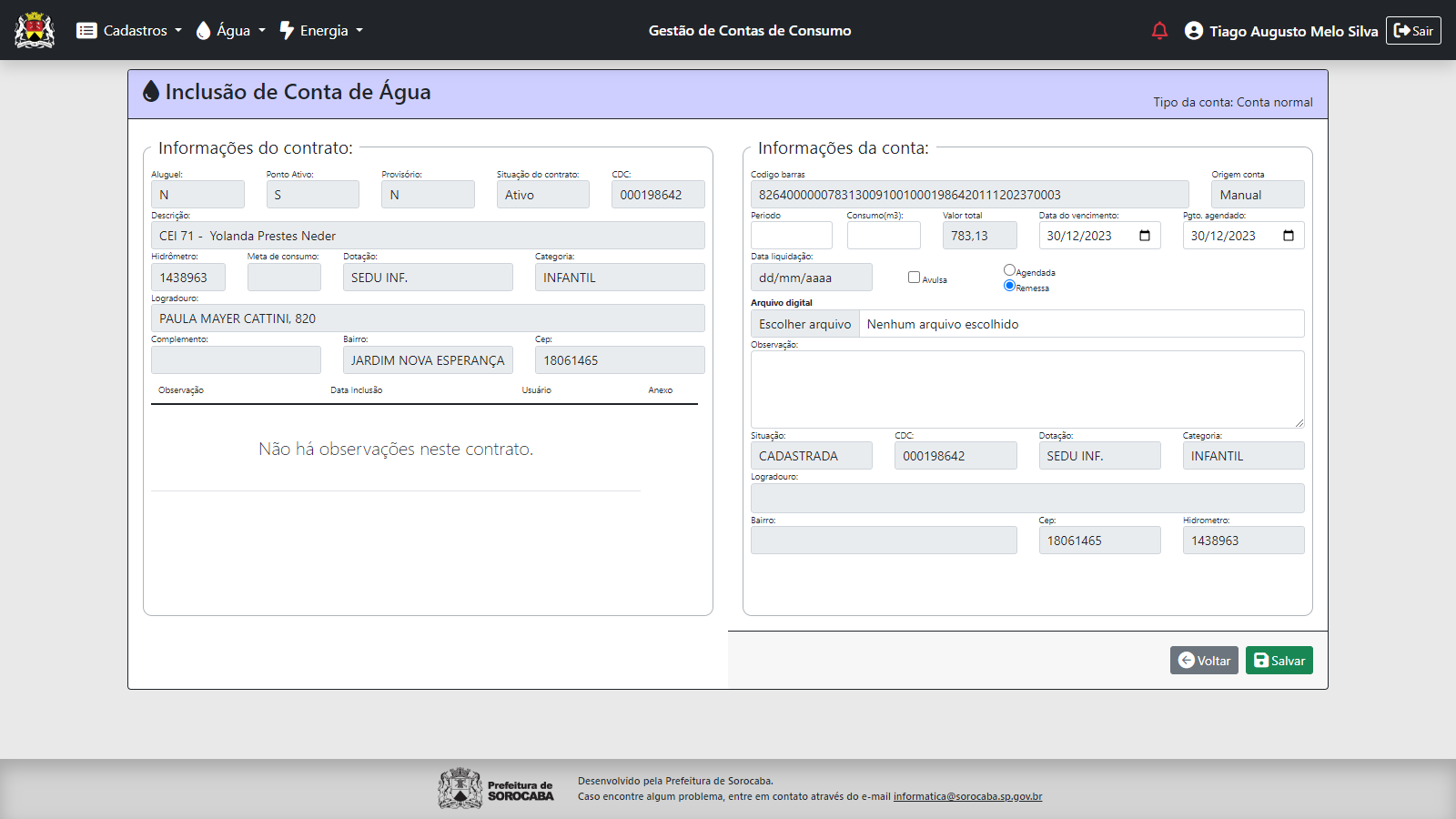
Task: Click the Prefeitura de Sorocaba footer logo
Action: (x=496, y=789)
